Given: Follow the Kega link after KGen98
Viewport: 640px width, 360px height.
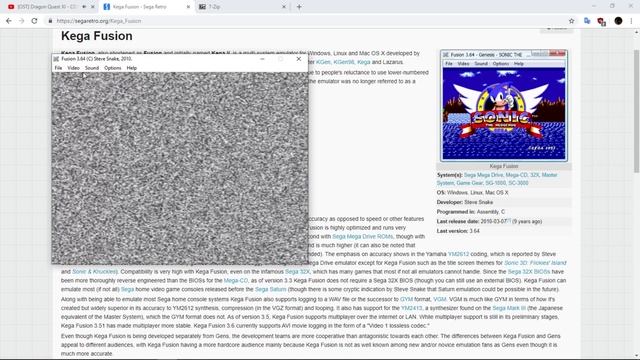Looking at the screenshot, I should click(364, 62).
